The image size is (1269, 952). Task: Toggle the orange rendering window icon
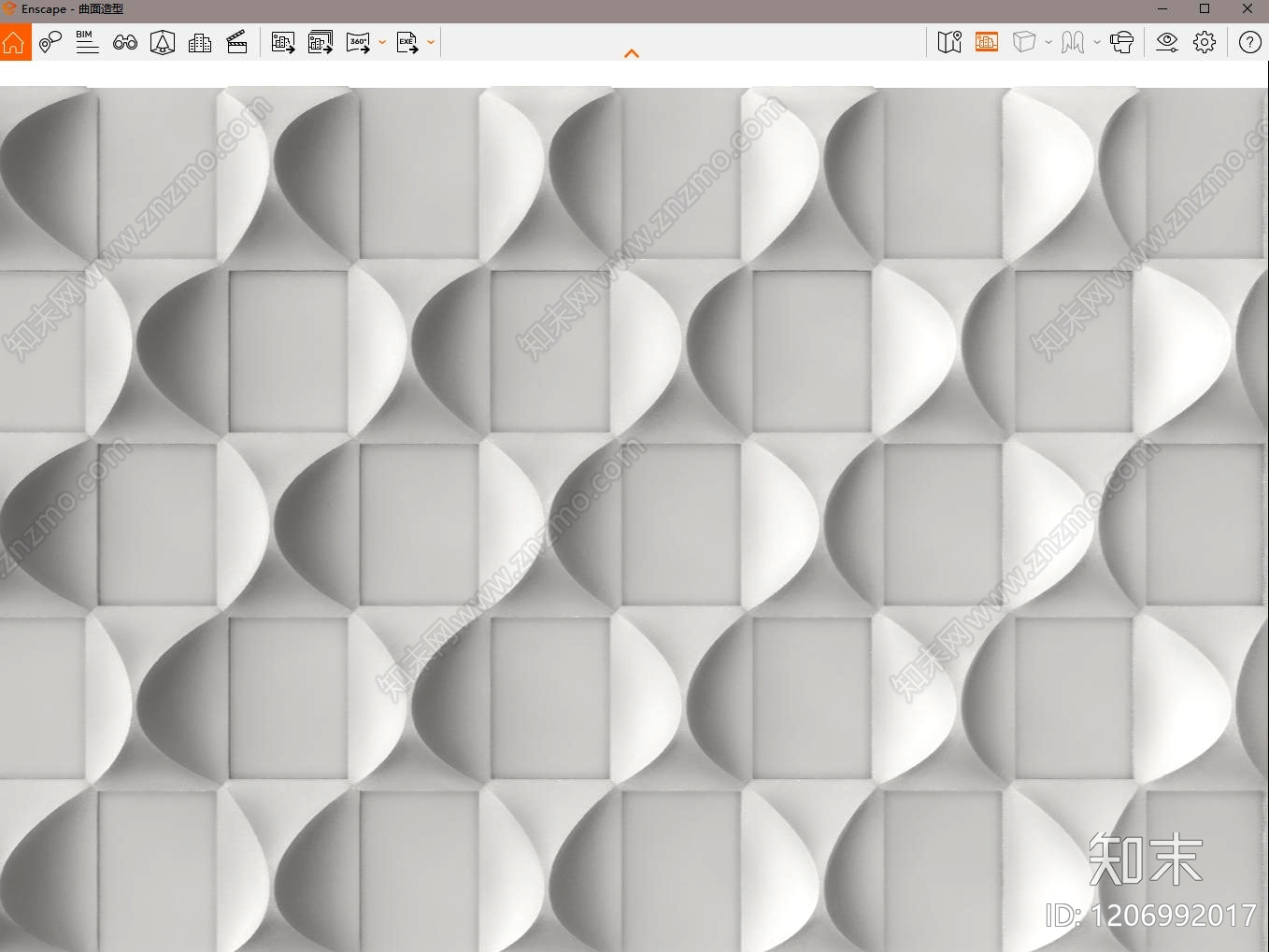click(x=987, y=42)
